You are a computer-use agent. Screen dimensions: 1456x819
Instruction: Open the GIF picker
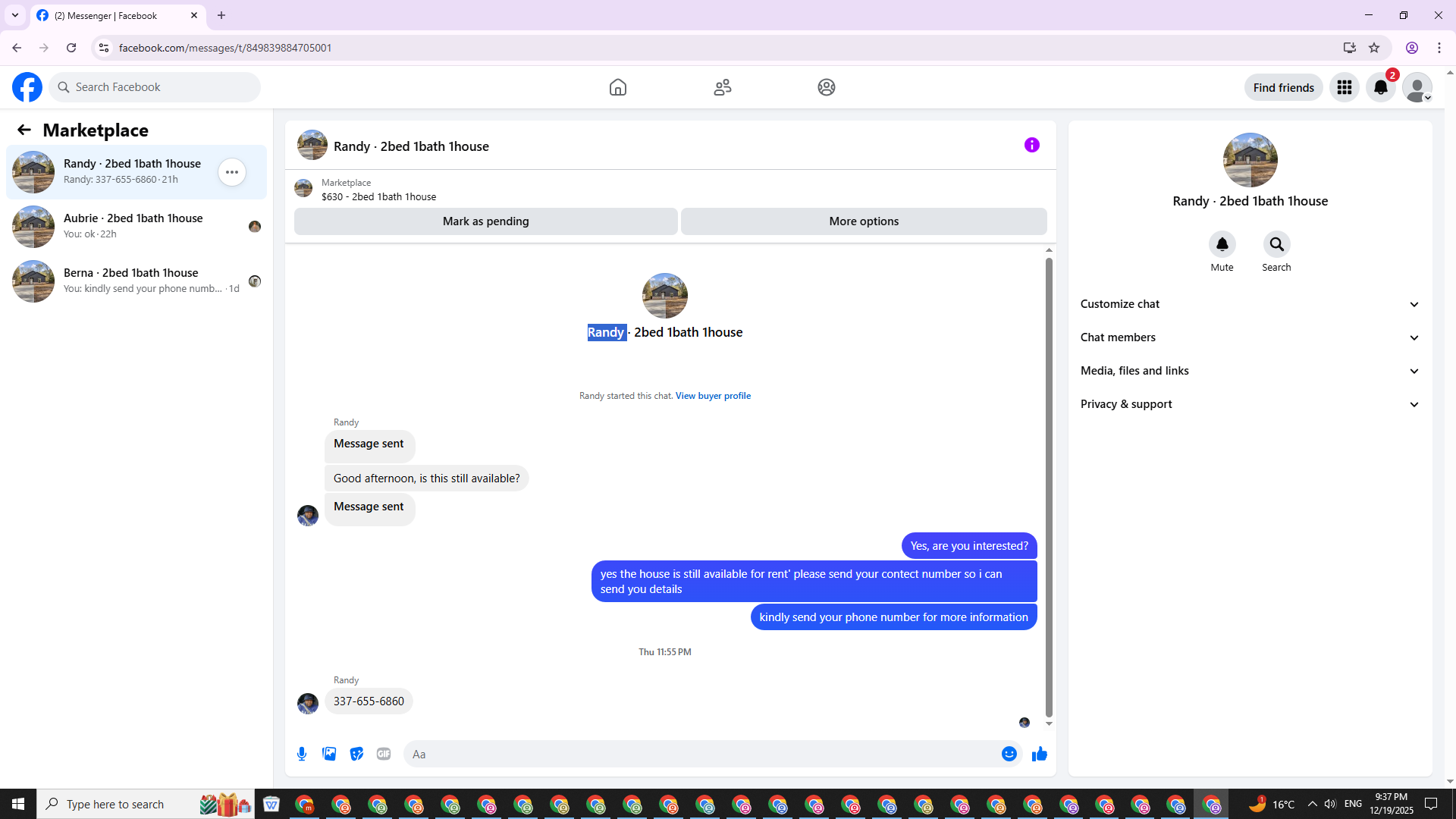(x=384, y=754)
